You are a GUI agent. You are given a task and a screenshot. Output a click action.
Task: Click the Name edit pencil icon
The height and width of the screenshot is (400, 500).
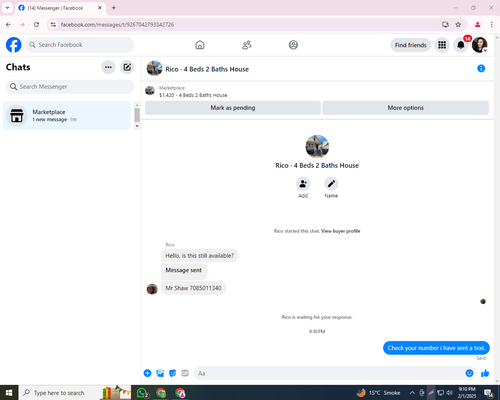[x=331, y=184]
